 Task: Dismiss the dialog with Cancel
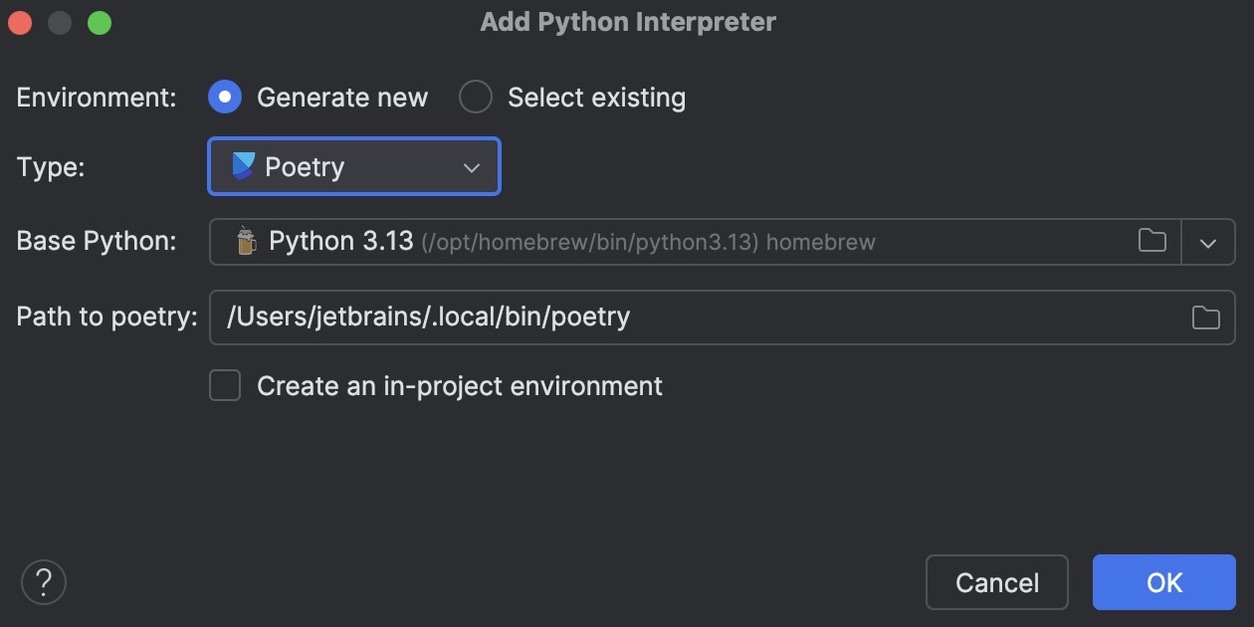click(x=996, y=582)
